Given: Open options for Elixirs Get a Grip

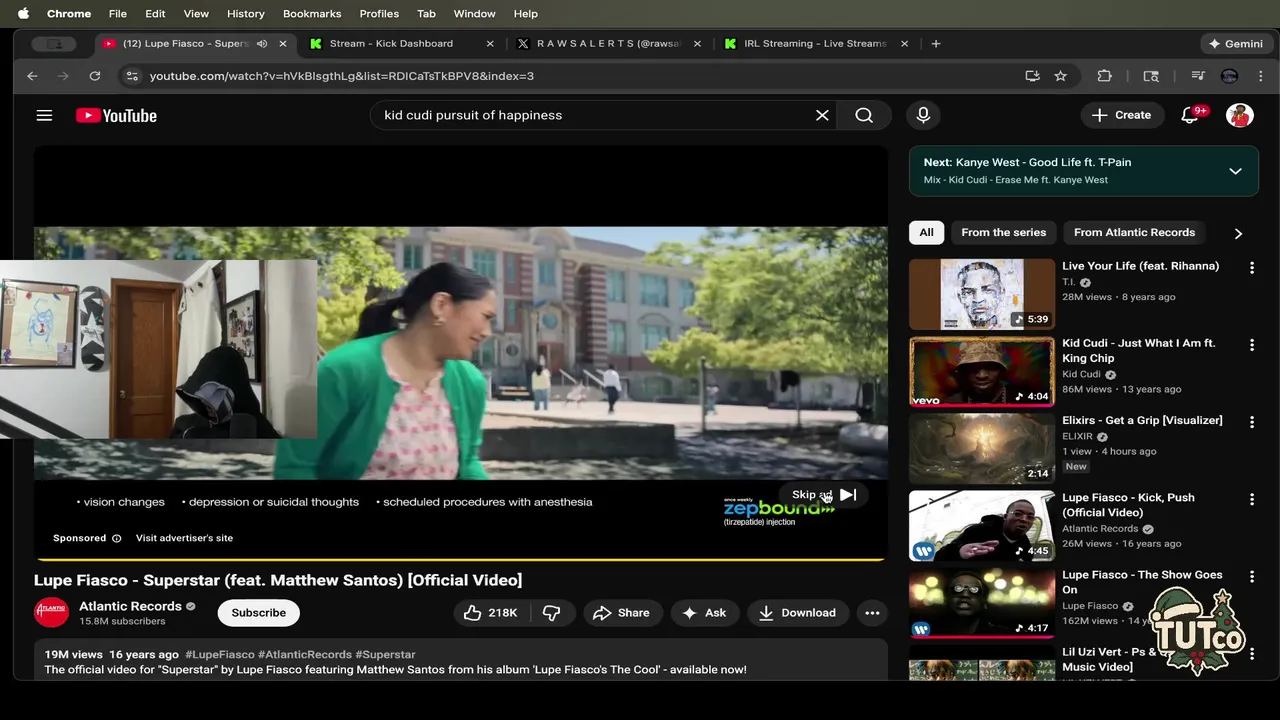Looking at the screenshot, I should (x=1251, y=422).
